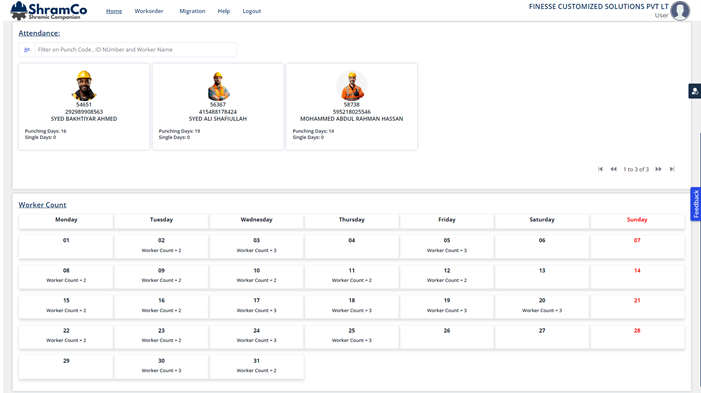Click name SYED BAKHTIYAR AHMED
Viewport: 701px width, 393px height.
click(84, 119)
